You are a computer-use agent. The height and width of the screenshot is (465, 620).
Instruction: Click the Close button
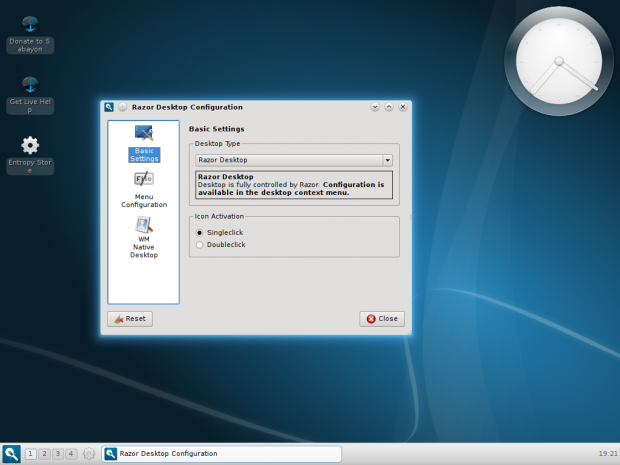pyautogui.click(x=382, y=319)
